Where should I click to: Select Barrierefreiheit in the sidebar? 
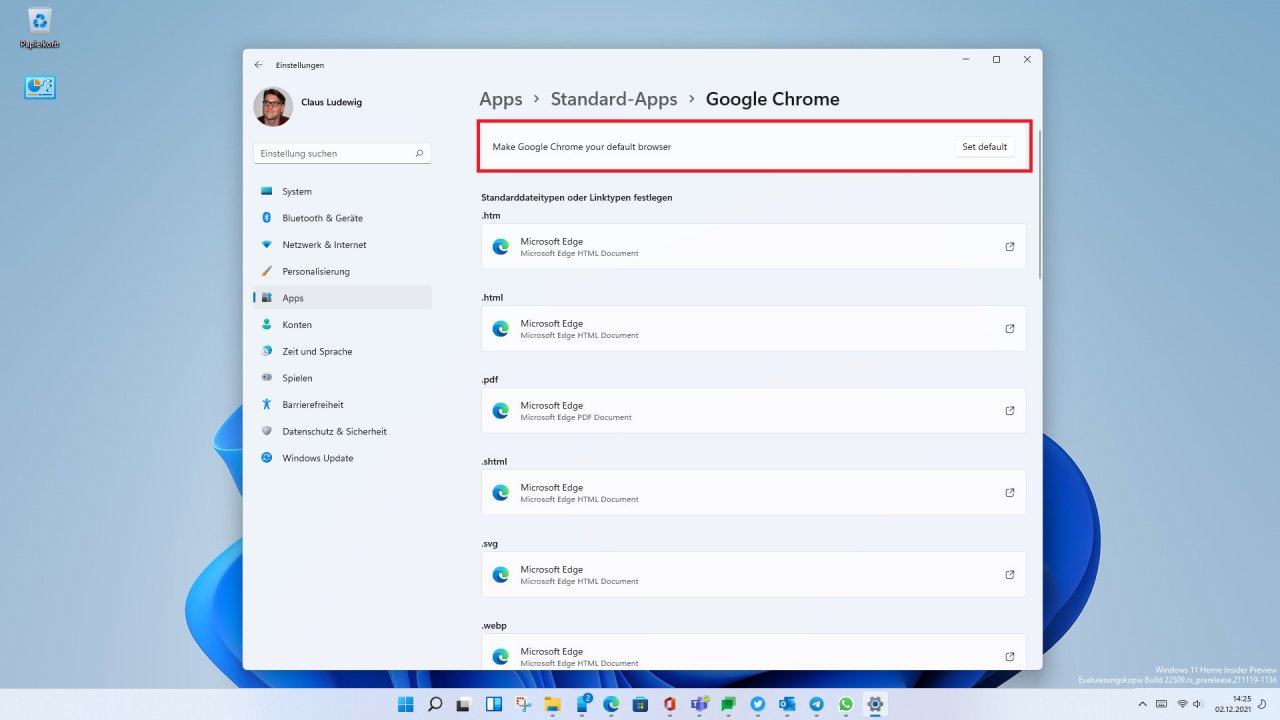(x=343, y=405)
